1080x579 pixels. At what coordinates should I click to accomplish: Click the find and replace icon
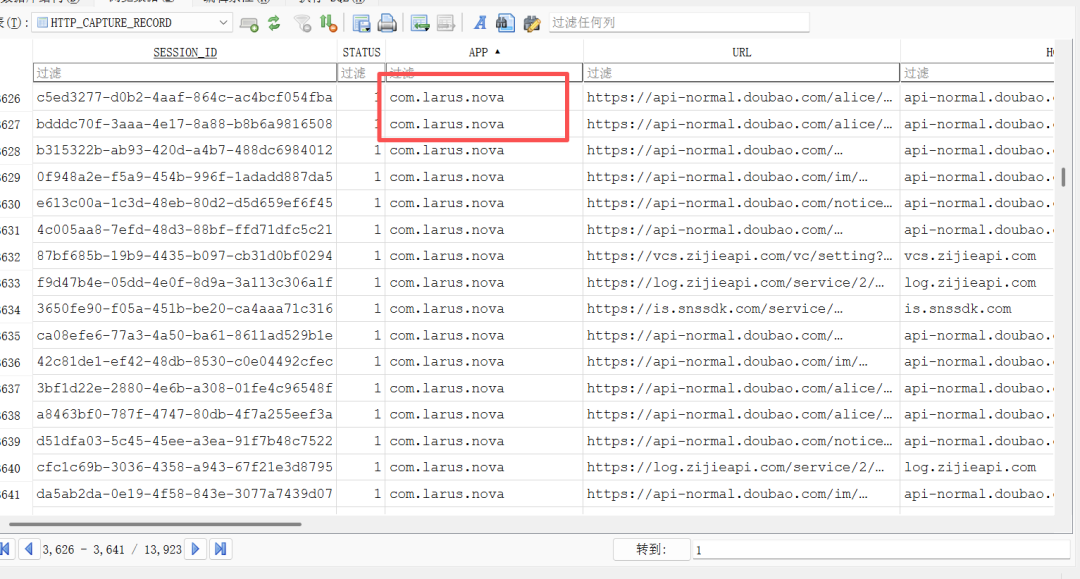(532, 23)
